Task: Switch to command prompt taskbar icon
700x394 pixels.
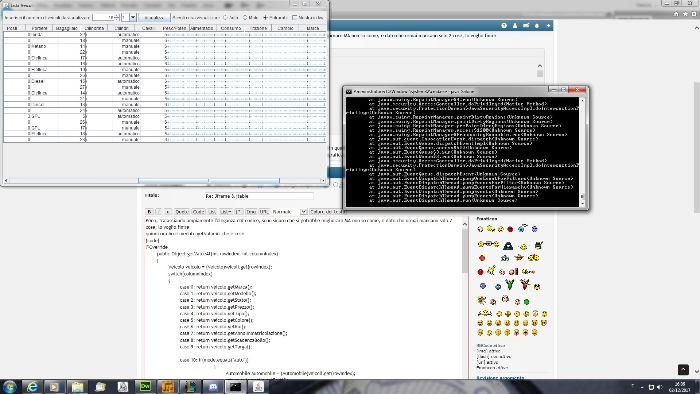Action: click(x=235, y=387)
